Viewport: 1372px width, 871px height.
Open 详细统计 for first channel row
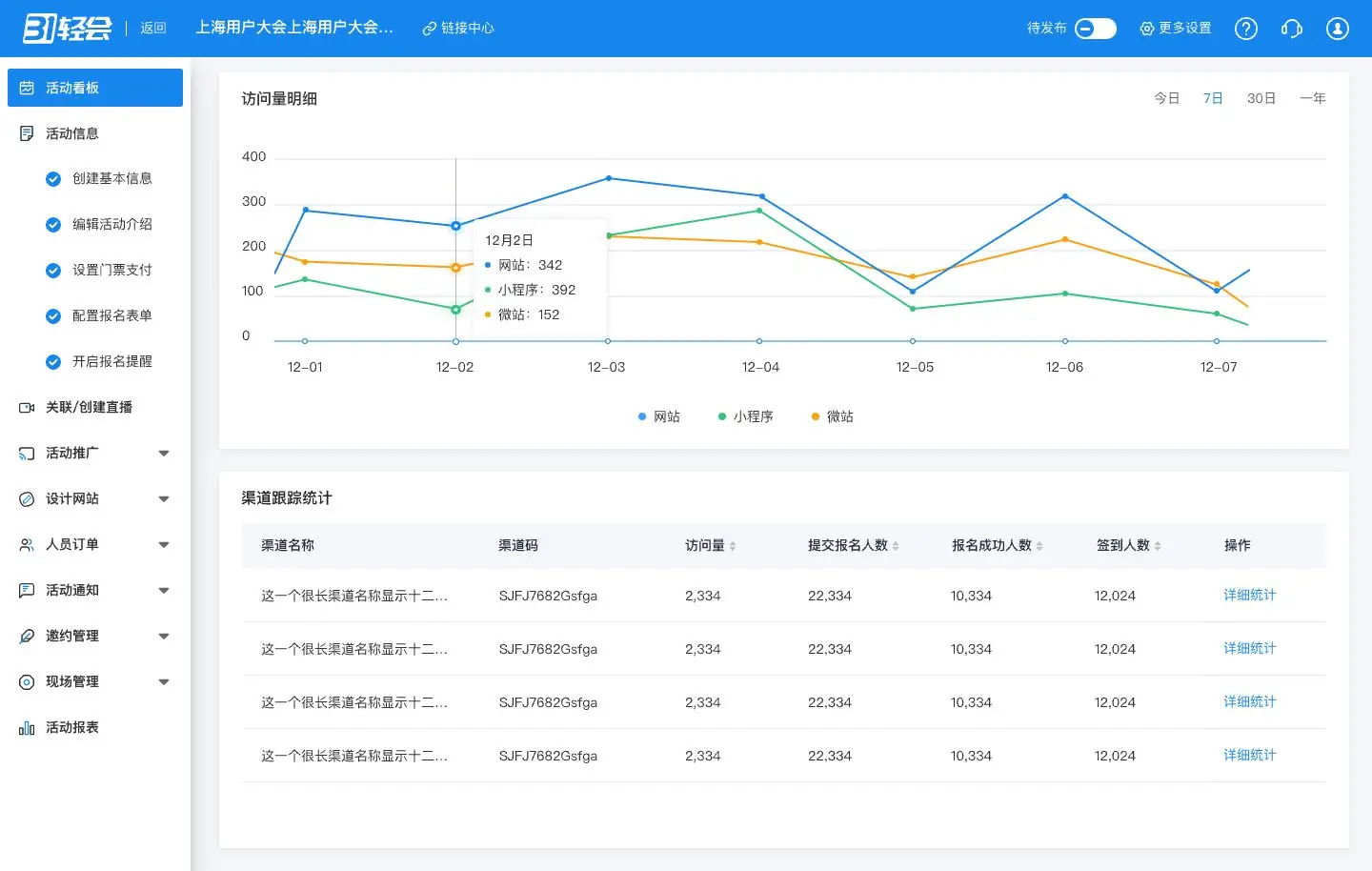1249,595
